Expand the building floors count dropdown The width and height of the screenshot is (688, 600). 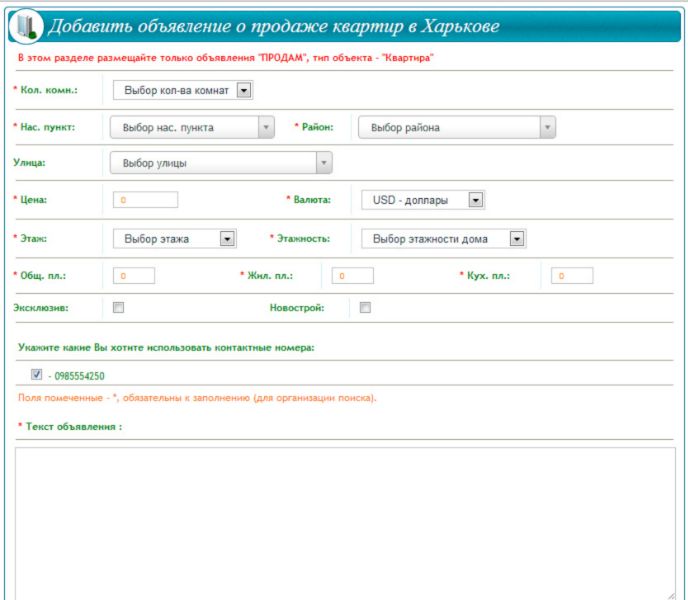443,239
